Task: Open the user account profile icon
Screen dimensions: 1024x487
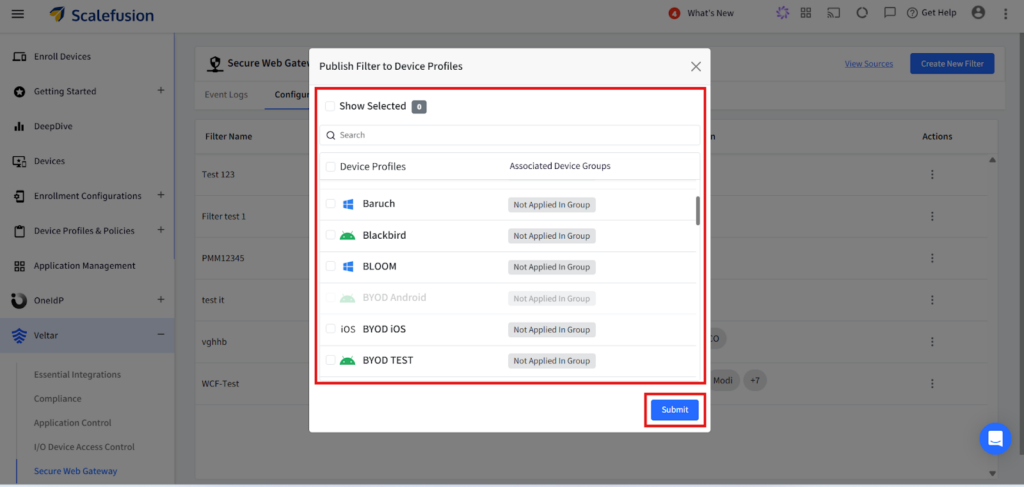Action: pyautogui.click(x=978, y=12)
